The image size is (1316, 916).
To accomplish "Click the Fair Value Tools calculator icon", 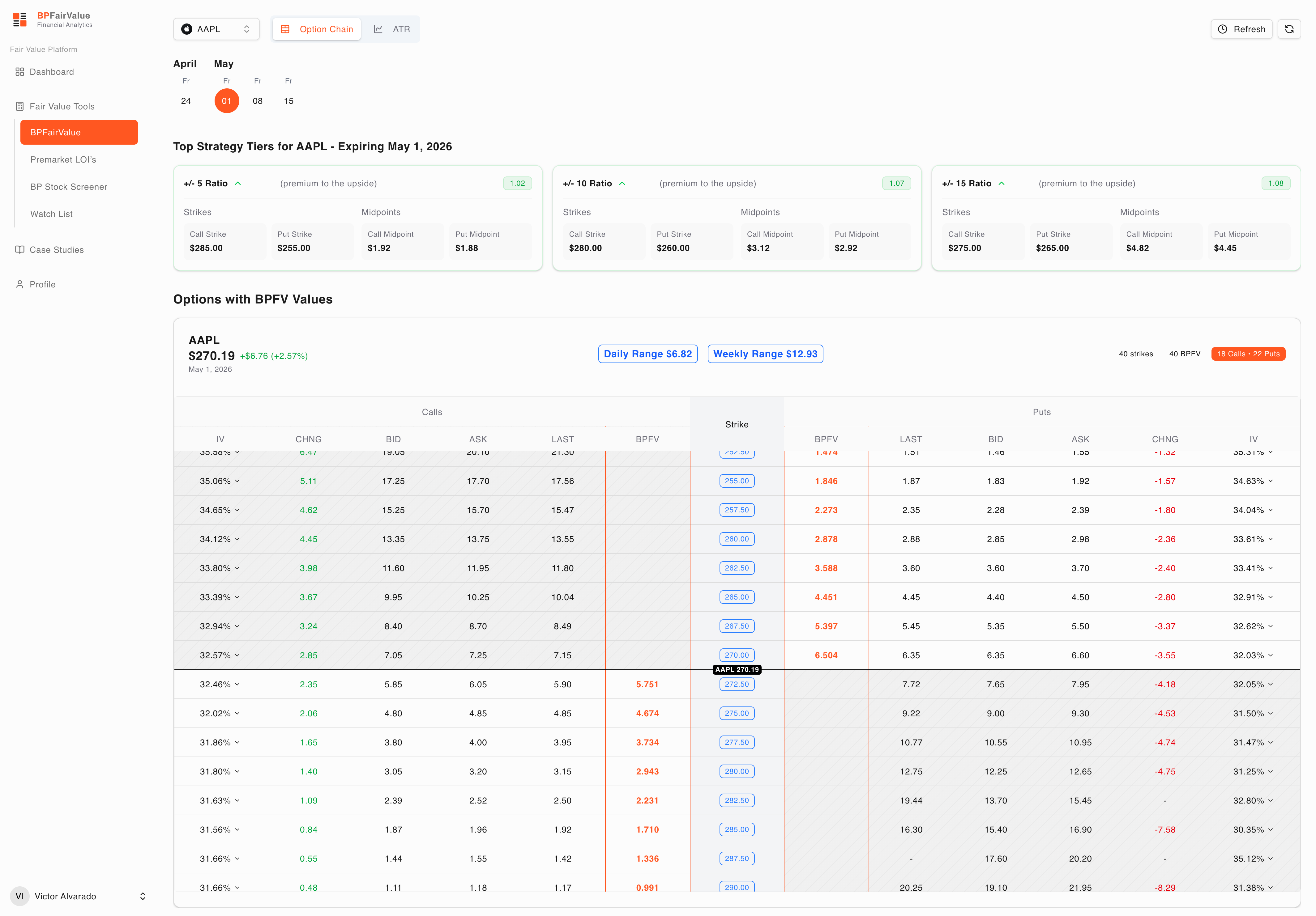I will tap(19, 107).
